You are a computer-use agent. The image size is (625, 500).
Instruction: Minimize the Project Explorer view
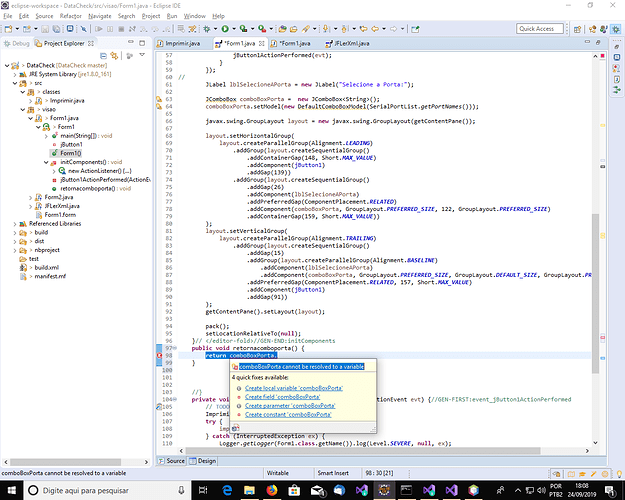coord(131,42)
